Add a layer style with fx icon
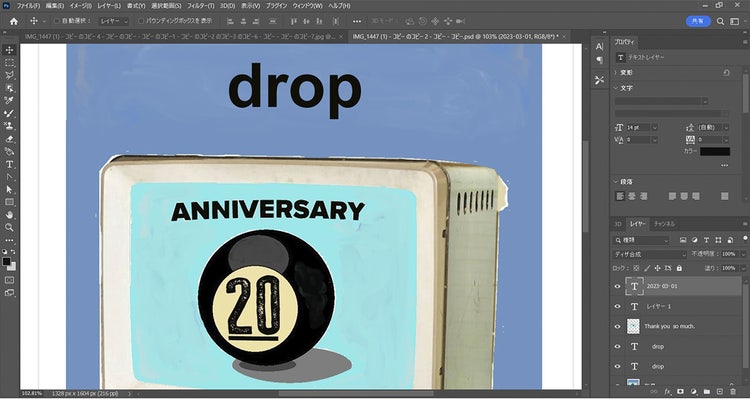Screen dimensions: 750x399 (x=668, y=391)
